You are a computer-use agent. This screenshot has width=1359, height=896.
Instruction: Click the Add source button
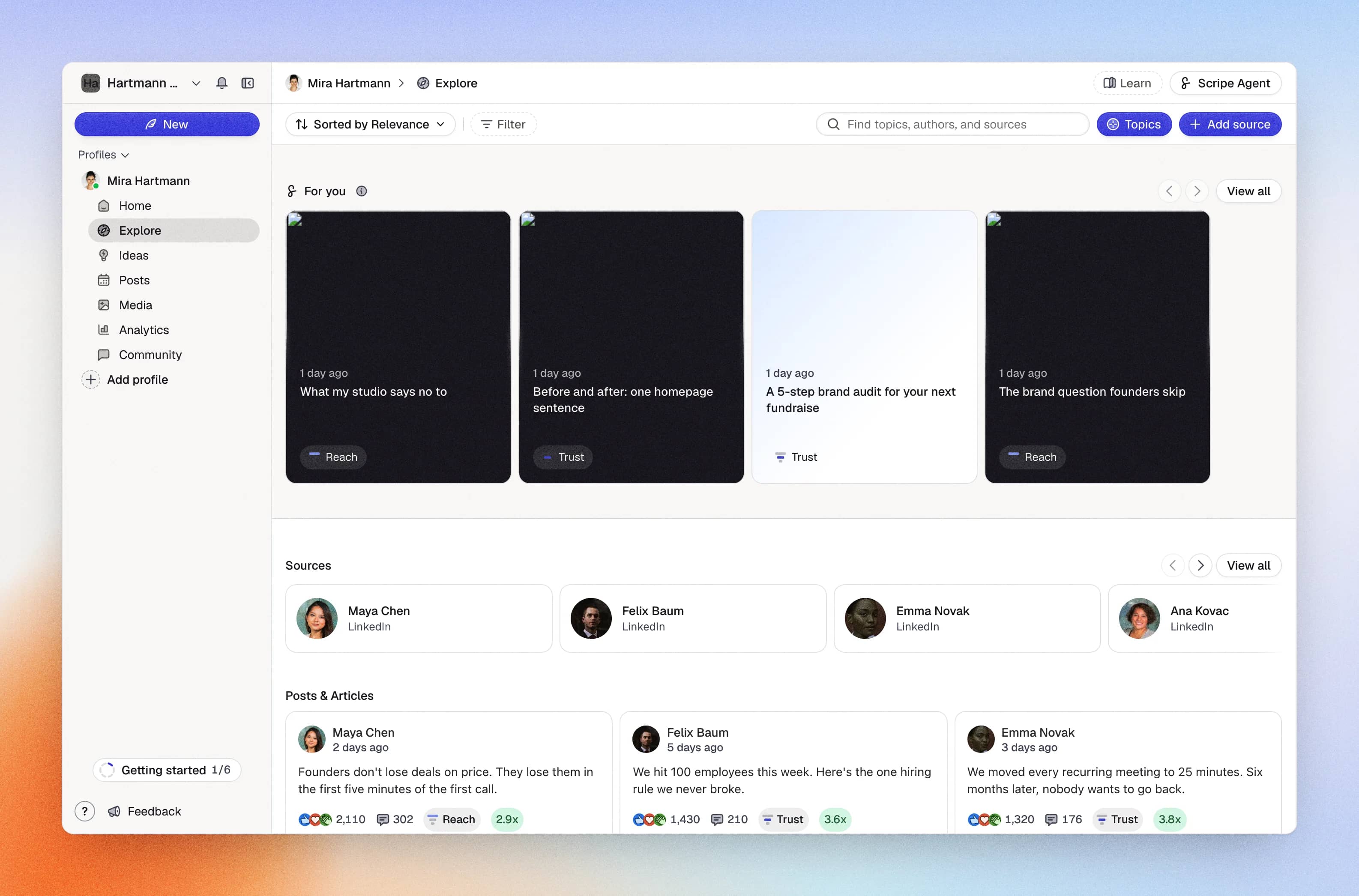pos(1230,125)
